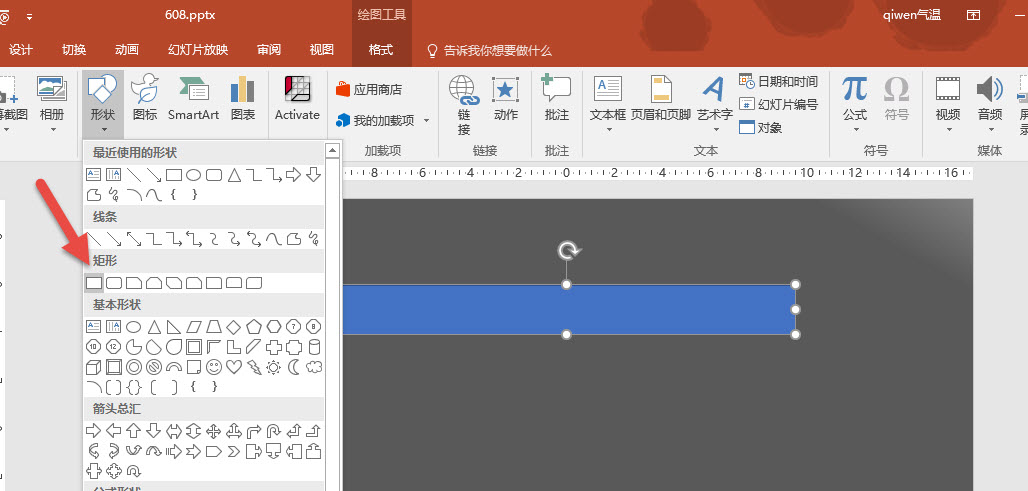The image size is (1028, 491).
Task: Select the cloud shape
Action: pyautogui.click(x=314, y=367)
